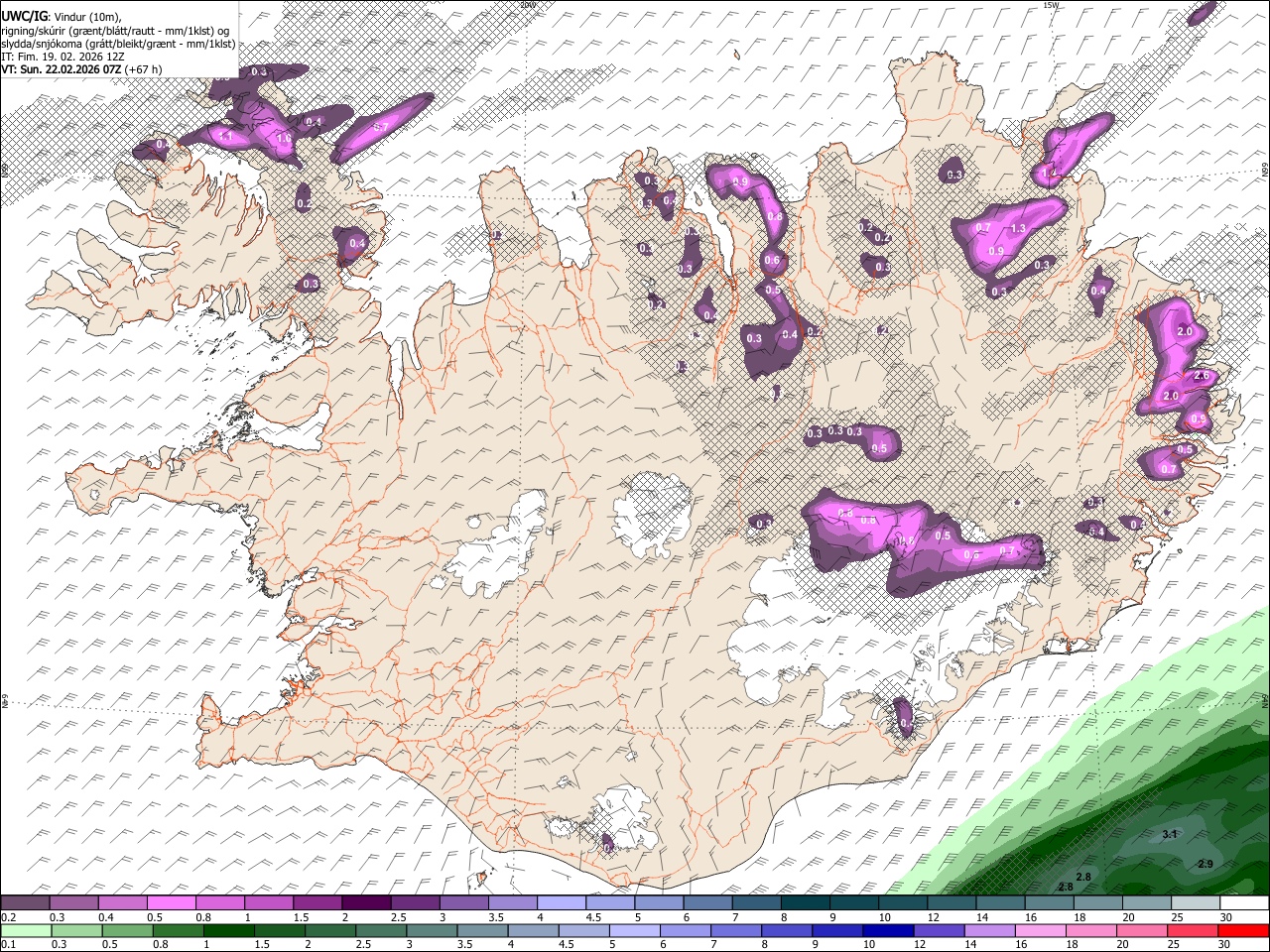Click the upper legend swatch starting at 3
Viewport: 1270px width, 952px height.
[463, 902]
